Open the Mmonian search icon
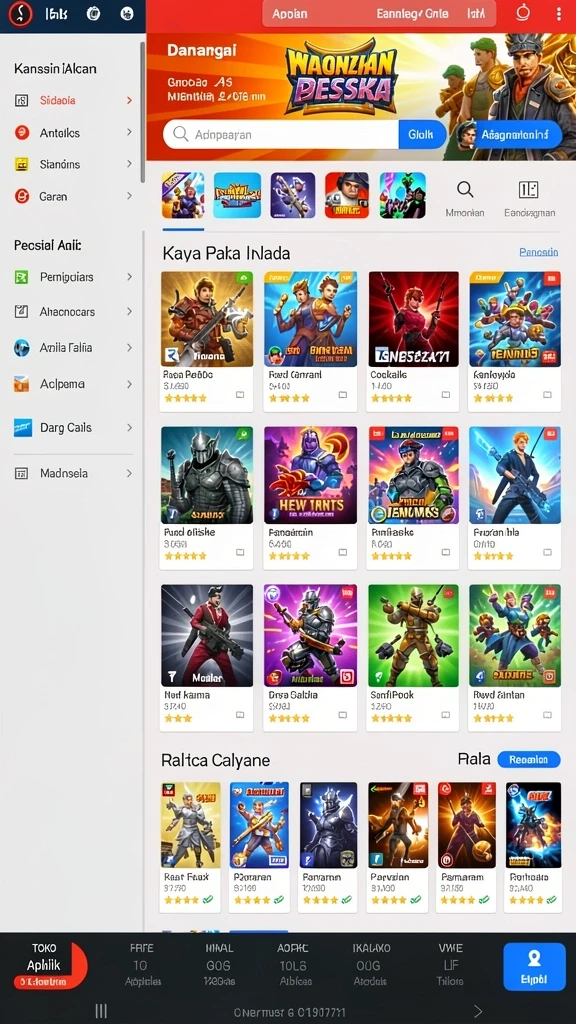This screenshot has width=576, height=1024. tap(465, 190)
